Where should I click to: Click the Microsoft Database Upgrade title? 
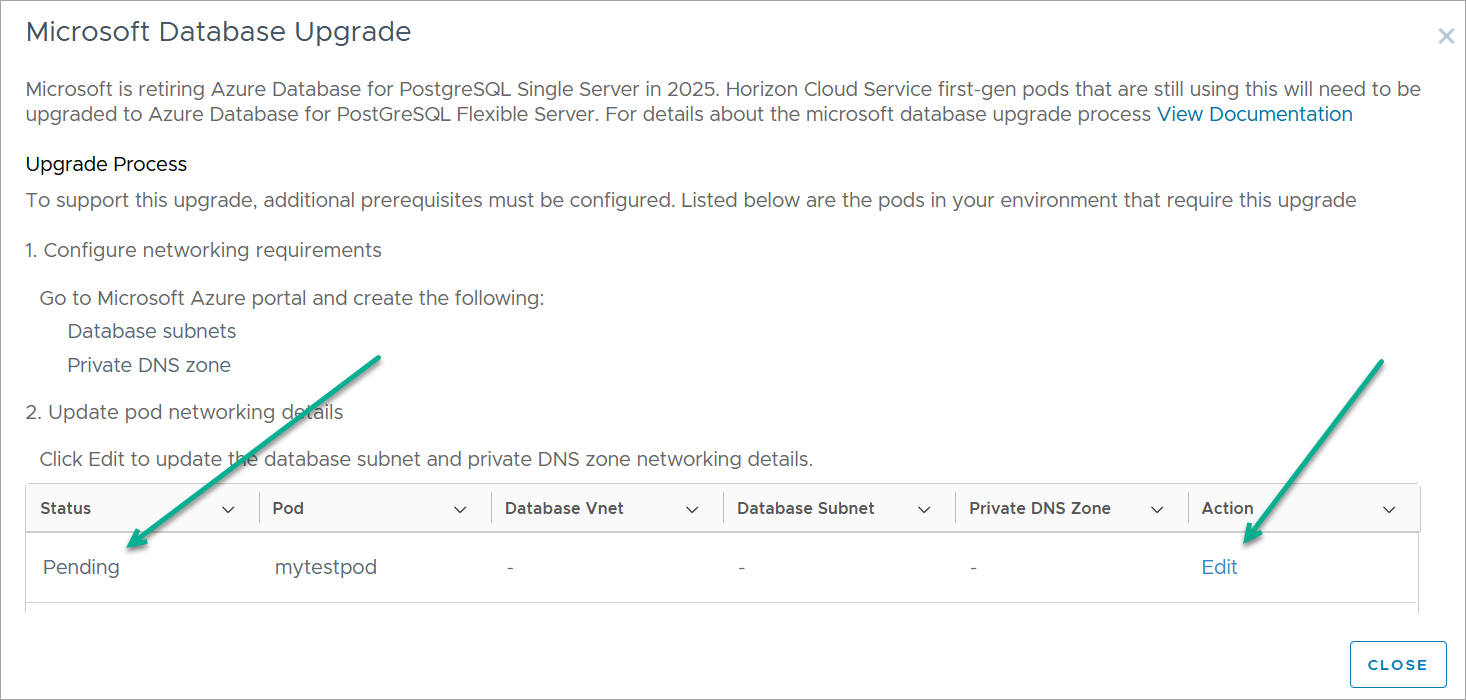point(218,32)
